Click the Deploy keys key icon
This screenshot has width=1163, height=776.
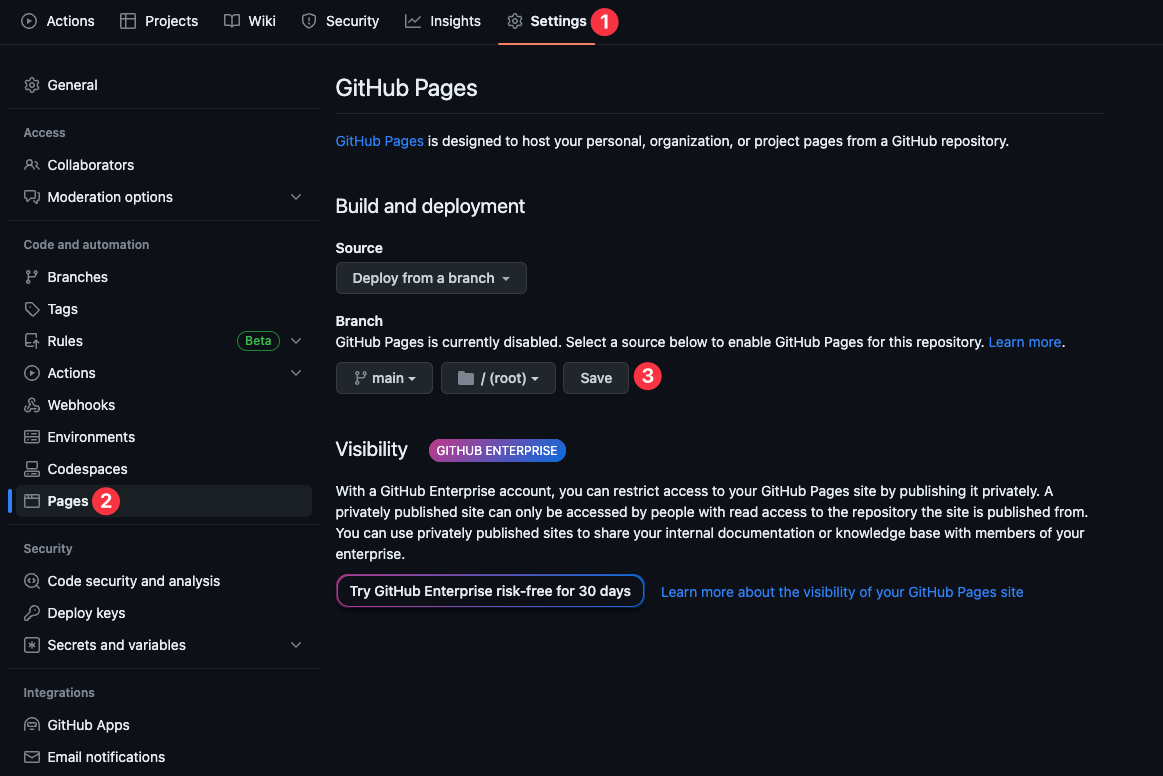click(32, 613)
